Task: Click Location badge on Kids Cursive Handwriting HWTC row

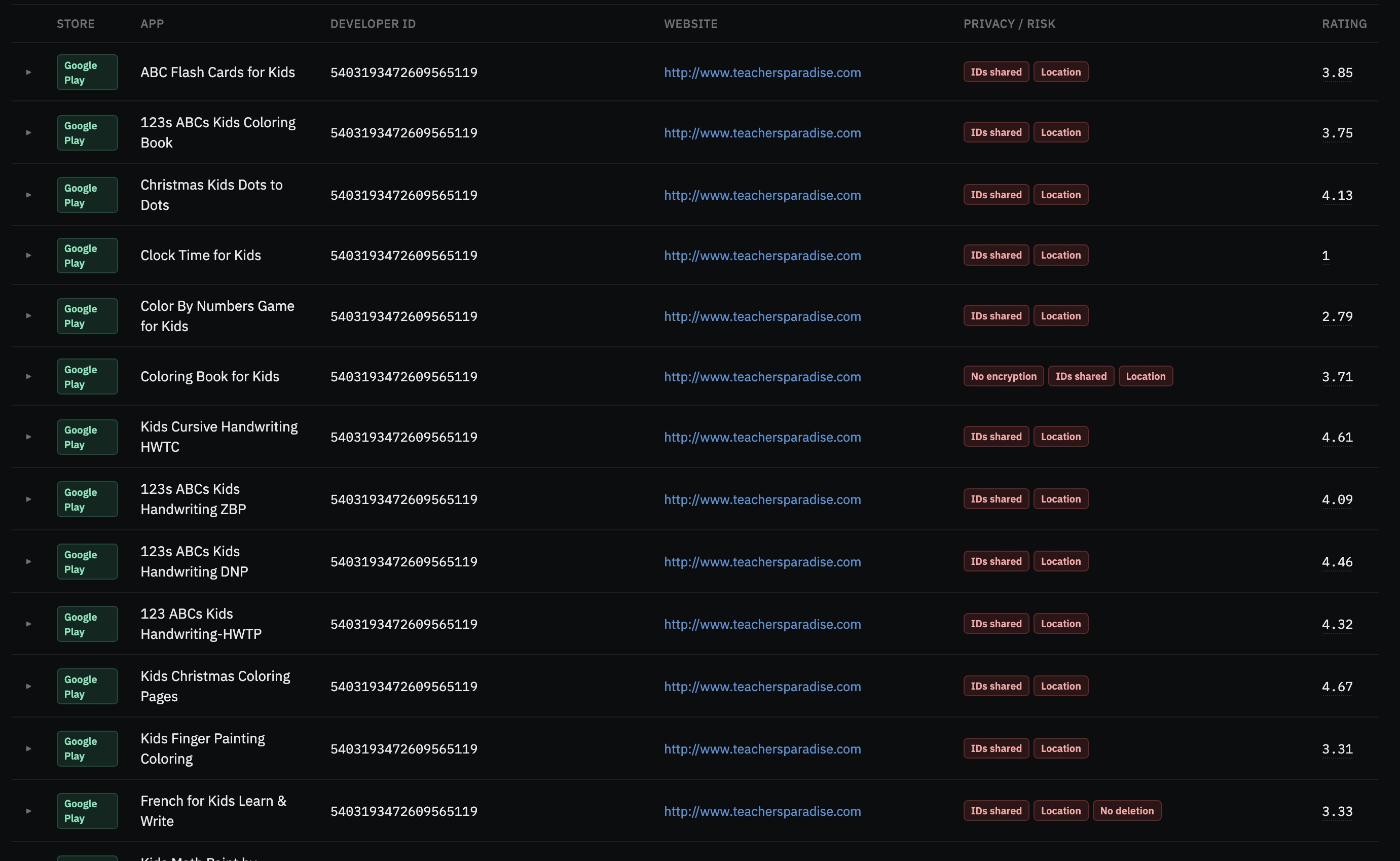Action: pyautogui.click(x=1061, y=437)
